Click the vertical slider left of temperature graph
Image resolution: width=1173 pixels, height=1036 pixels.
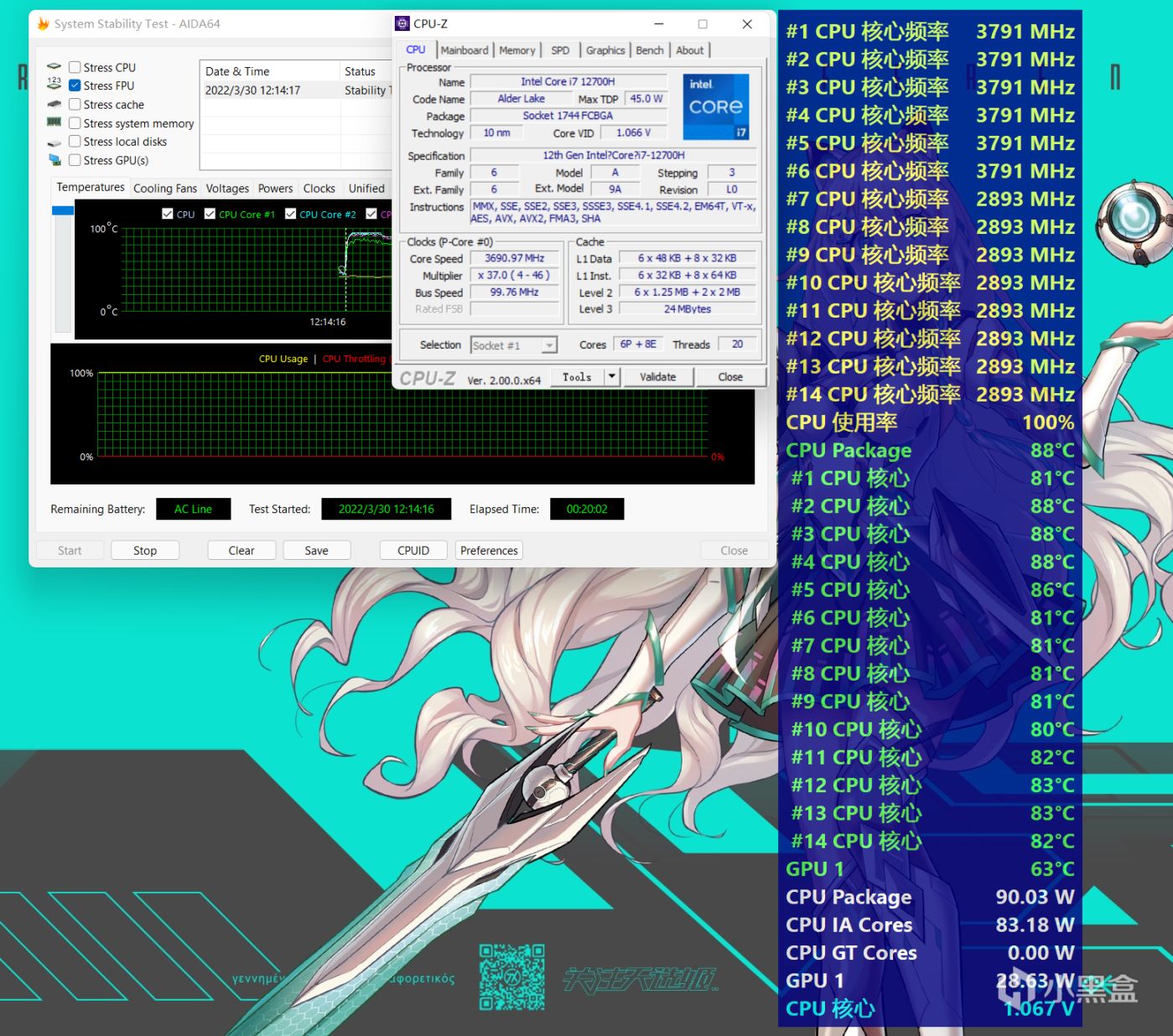[x=63, y=268]
